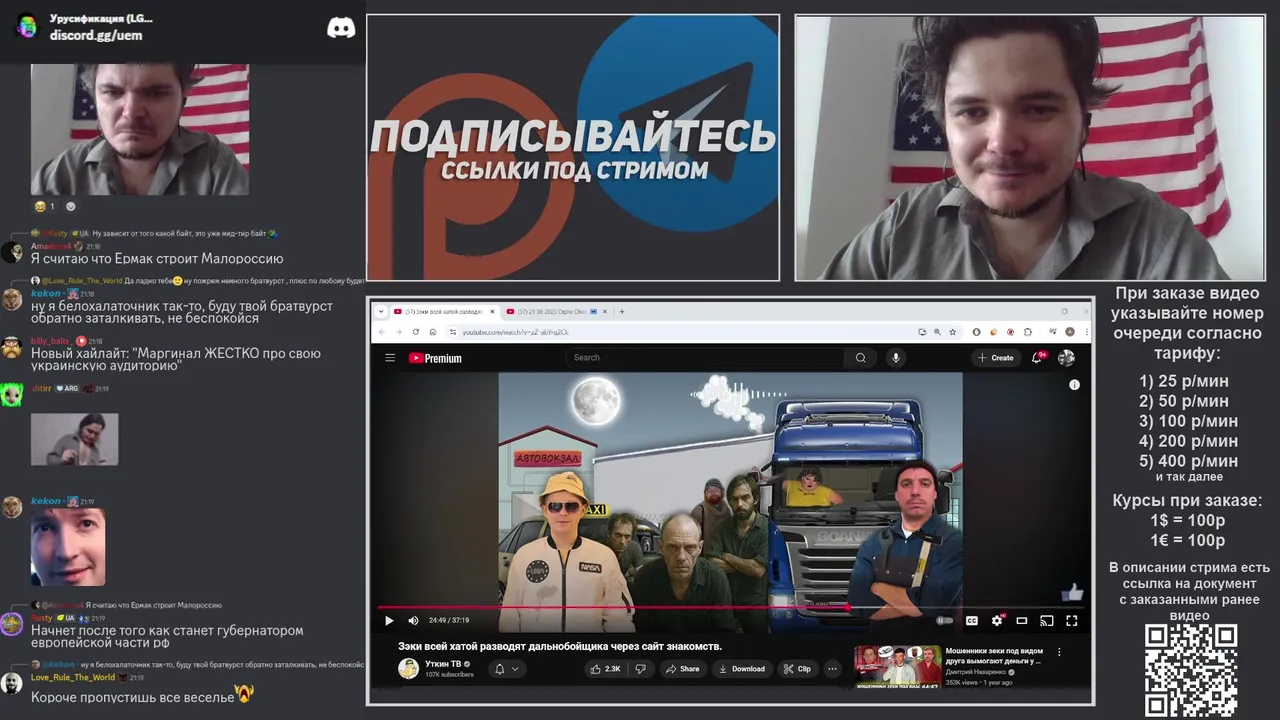The height and width of the screenshot is (720, 1280).
Task: Open YouTube notifications bell with 9+ badge
Action: tap(1038, 358)
